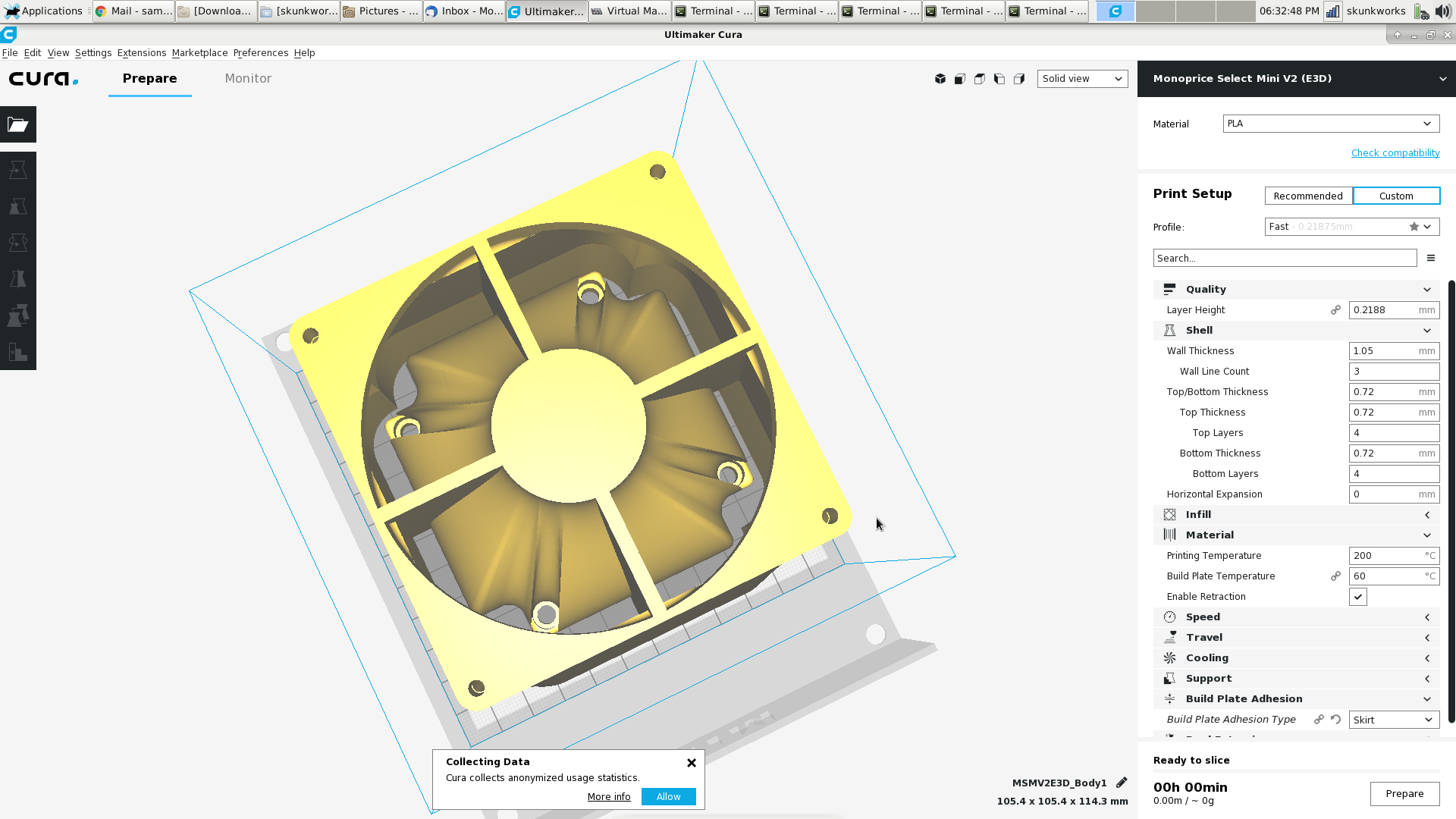This screenshot has width=1456, height=819.
Task: Open the Preferences menu
Action: 261,52
